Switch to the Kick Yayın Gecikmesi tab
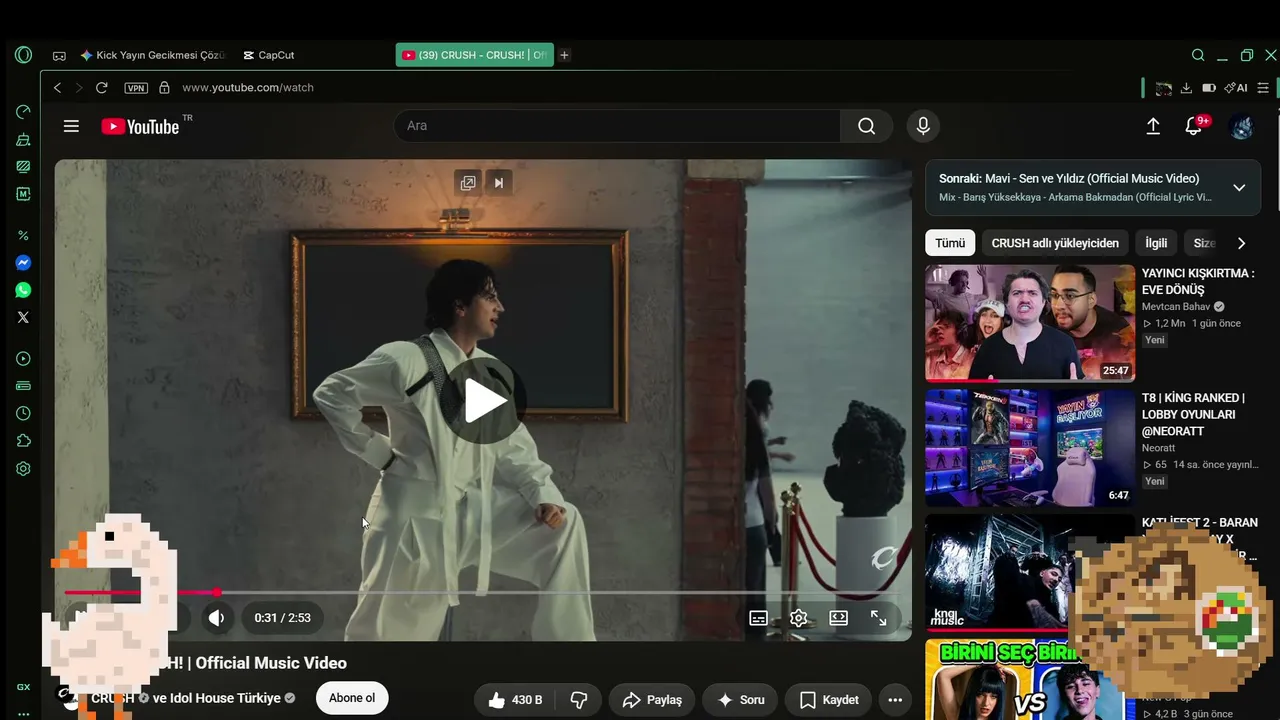 click(x=153, y=55)
